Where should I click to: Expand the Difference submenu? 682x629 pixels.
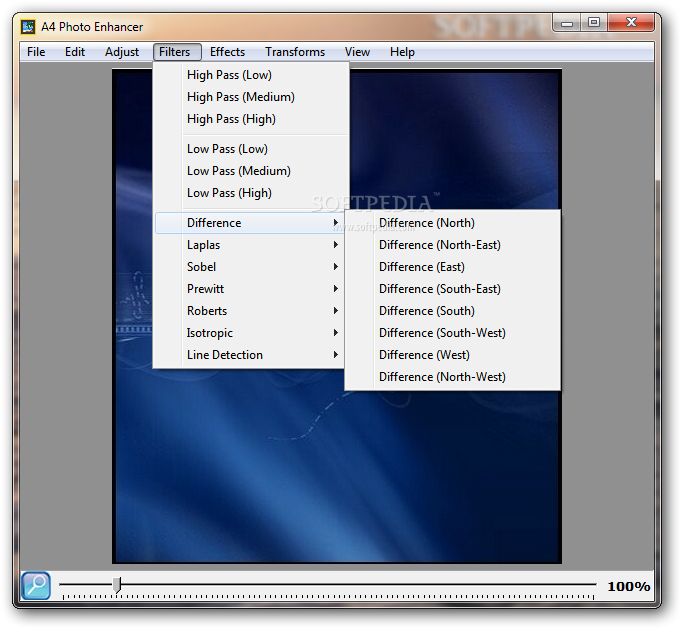250,223
